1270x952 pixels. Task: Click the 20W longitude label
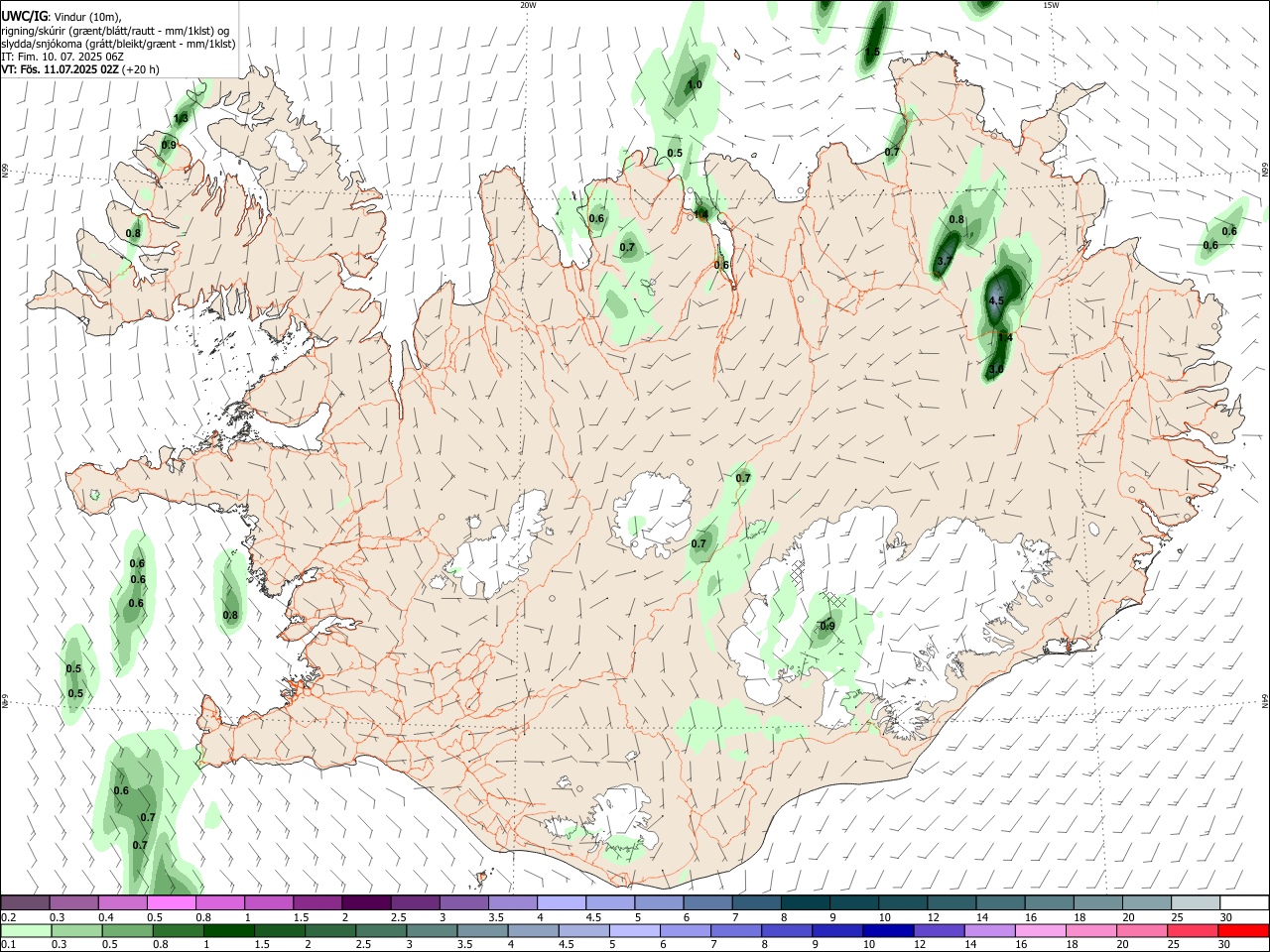point(528,5)
